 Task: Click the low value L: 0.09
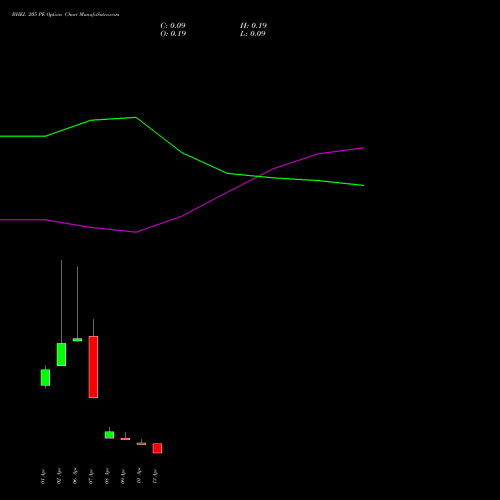253,34
